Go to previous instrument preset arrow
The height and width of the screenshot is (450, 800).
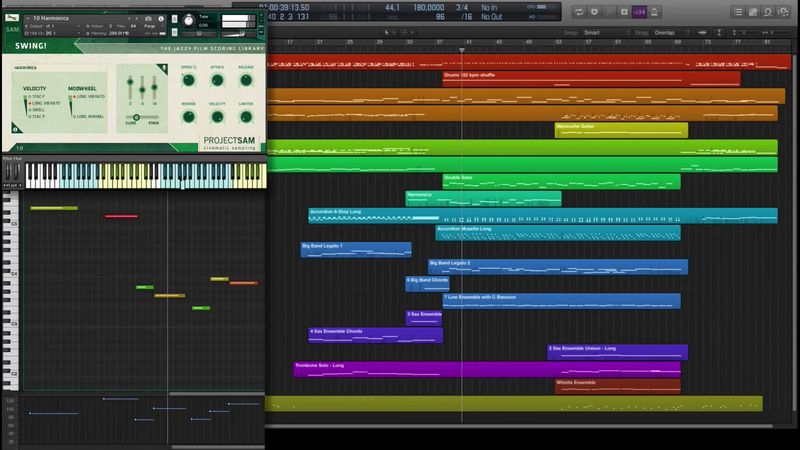[129, 18]
